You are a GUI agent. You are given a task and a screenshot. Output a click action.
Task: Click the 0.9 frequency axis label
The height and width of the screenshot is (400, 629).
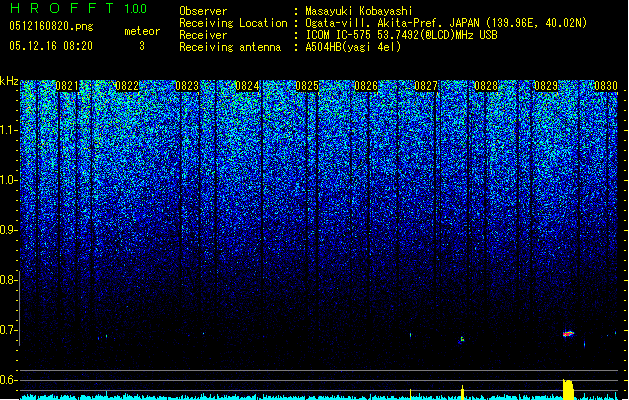[x=9, y=230]
